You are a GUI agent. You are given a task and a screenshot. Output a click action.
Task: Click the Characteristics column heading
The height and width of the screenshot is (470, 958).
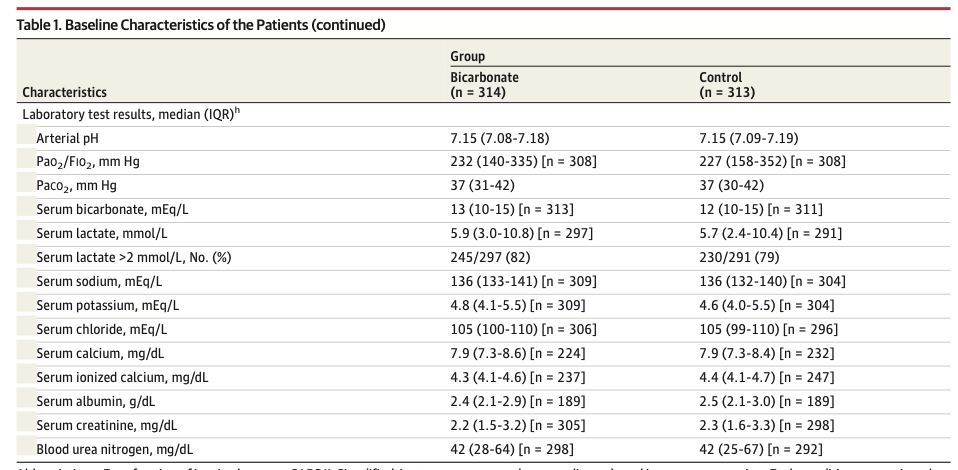[64, 92]
